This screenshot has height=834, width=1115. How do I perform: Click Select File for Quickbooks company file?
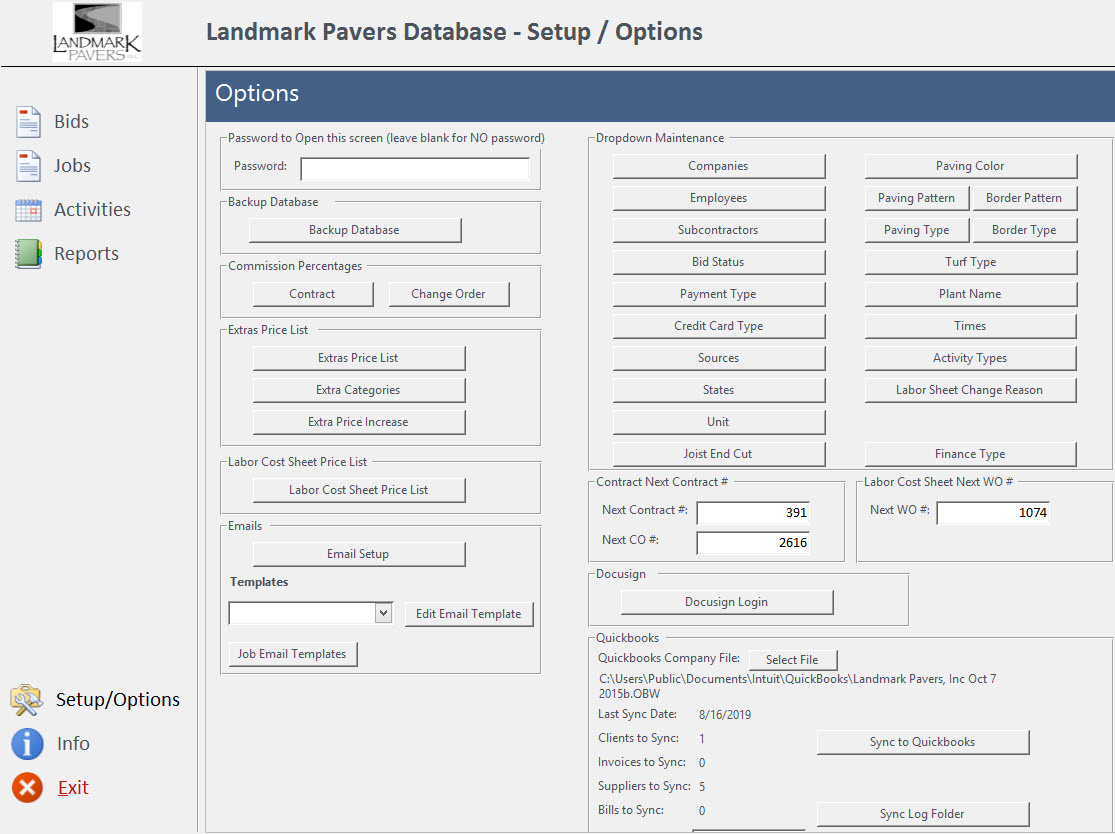point(792,660)
